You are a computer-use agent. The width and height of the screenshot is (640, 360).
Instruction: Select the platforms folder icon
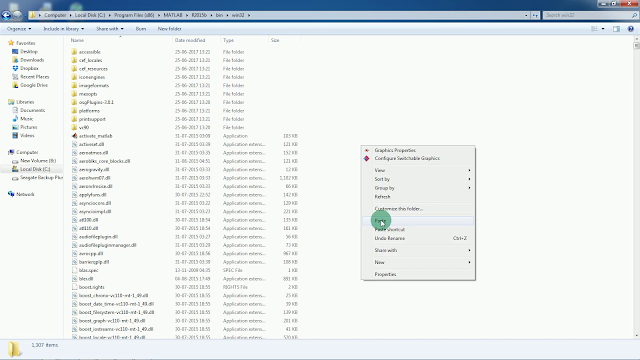coord(74,111)
